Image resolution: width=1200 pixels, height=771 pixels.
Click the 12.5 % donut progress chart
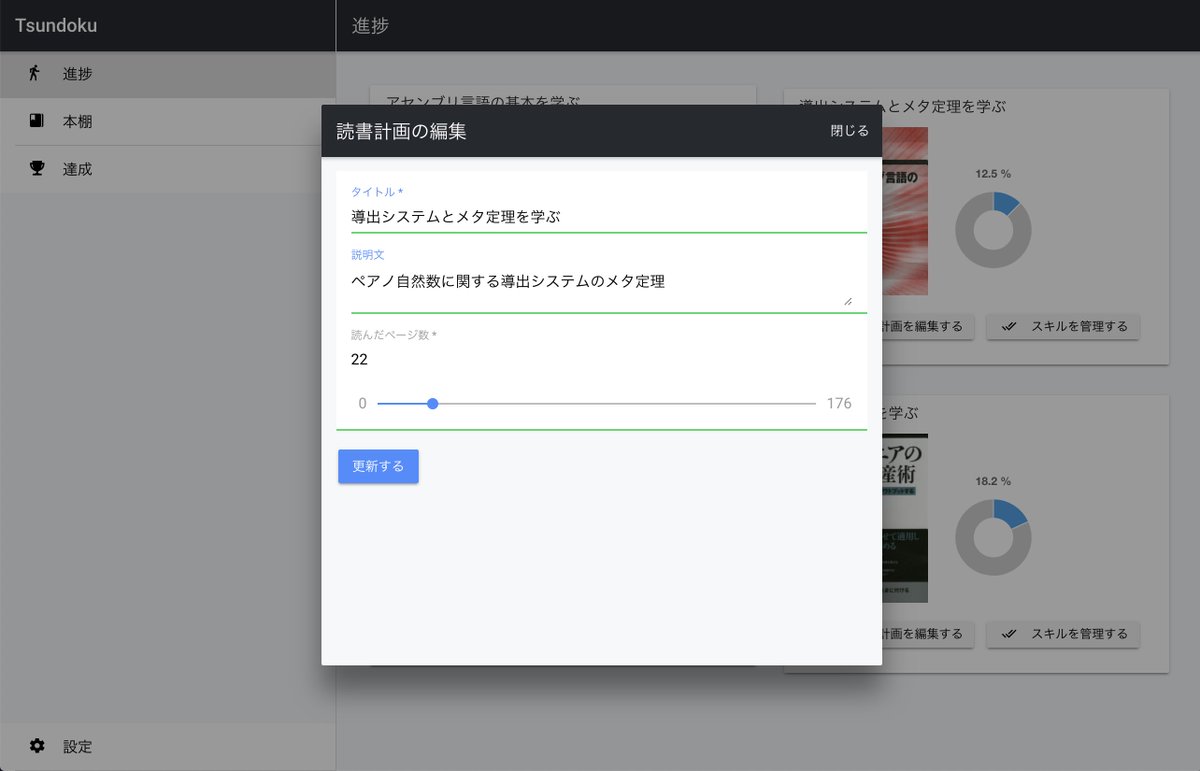tap(994, 230)
